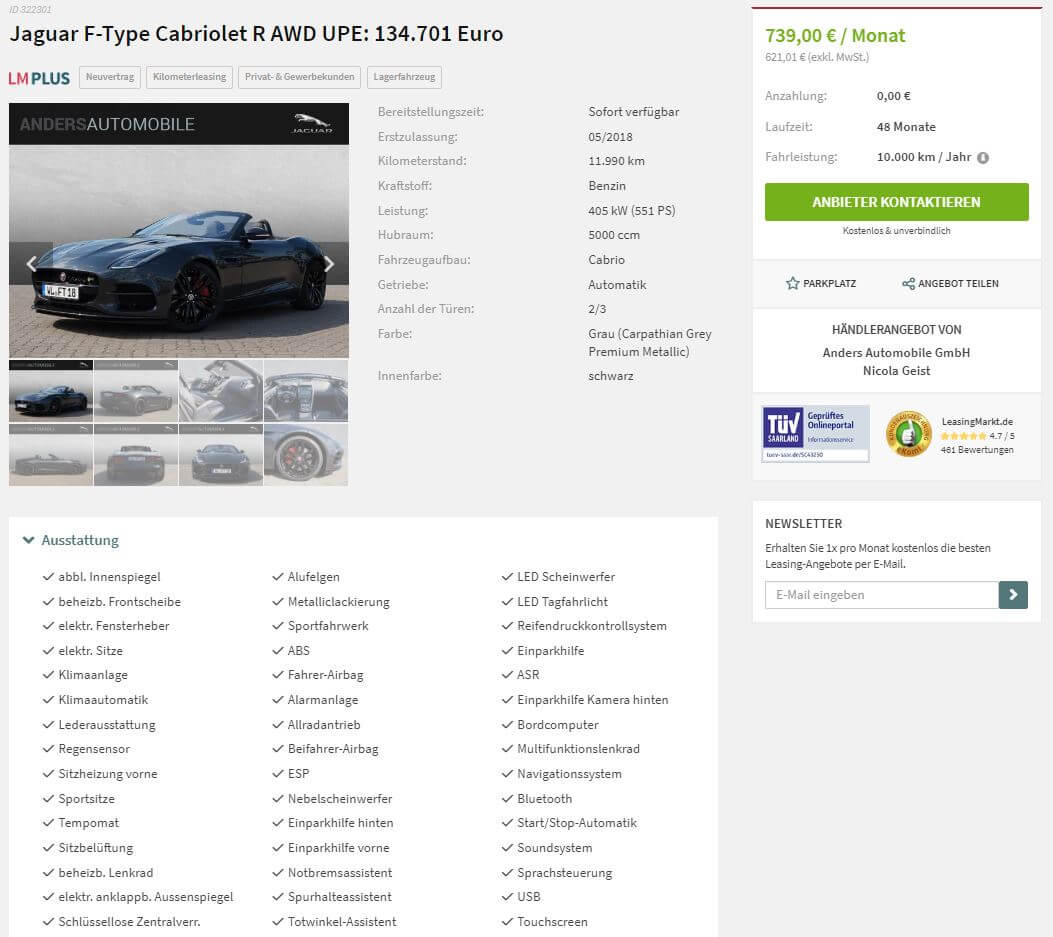
Task: Open the interior cockpit thumbnail
Action: pos(306,391)
